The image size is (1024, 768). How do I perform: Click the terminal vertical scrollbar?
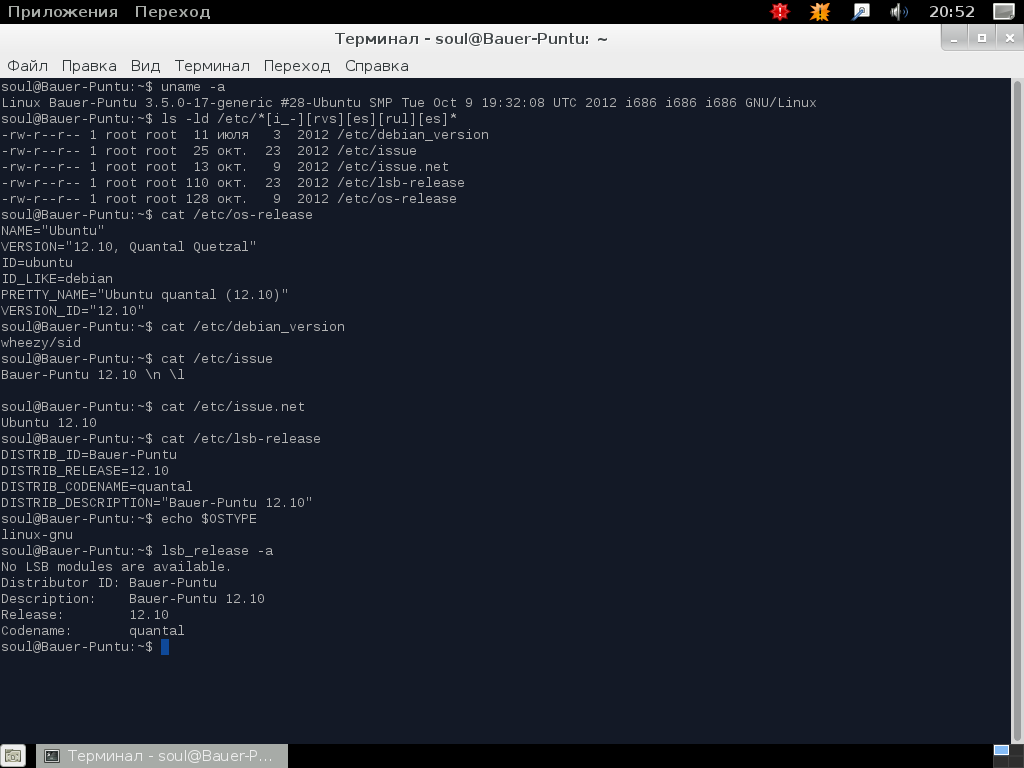[1017, 411]
